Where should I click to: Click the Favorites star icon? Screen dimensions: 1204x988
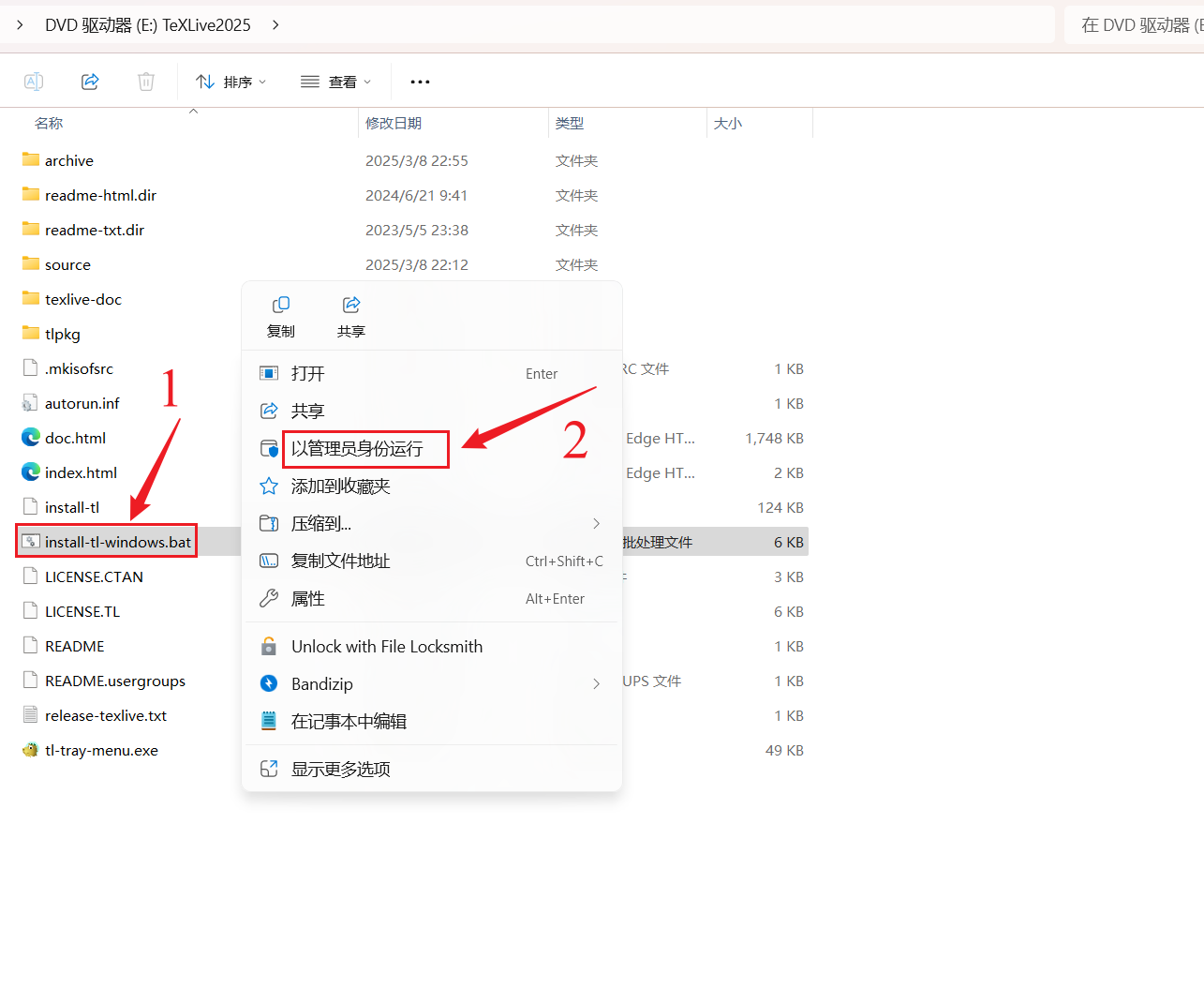pos(269,486)
